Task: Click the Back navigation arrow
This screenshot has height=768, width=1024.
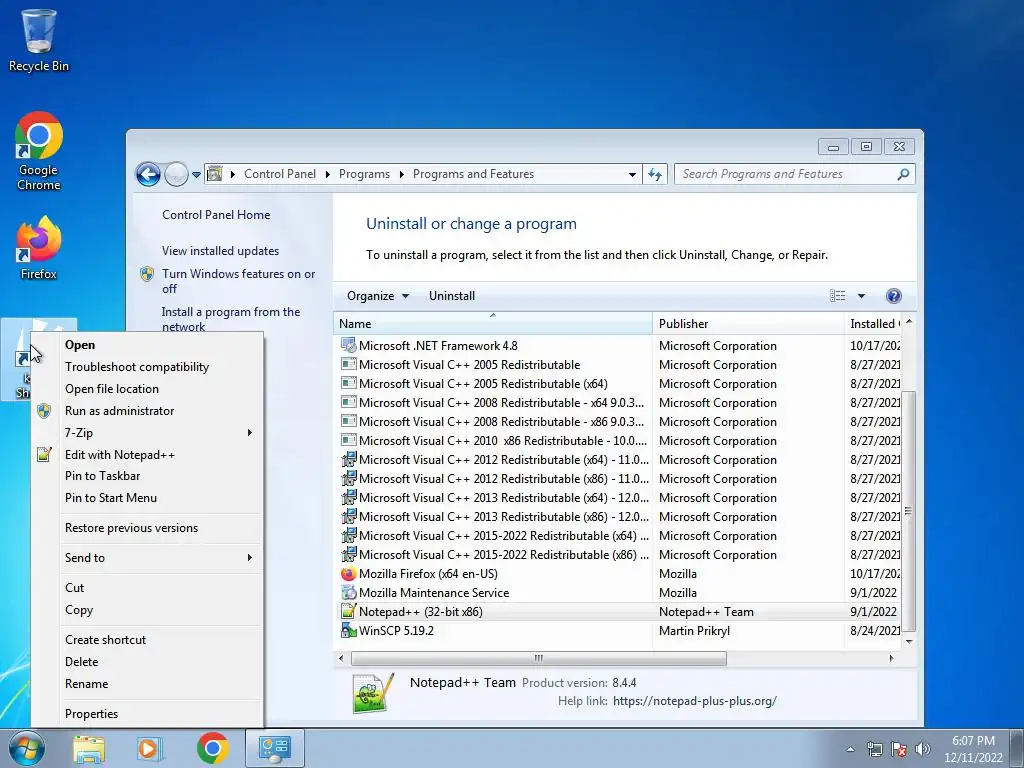Action: (x=148, y=174)
